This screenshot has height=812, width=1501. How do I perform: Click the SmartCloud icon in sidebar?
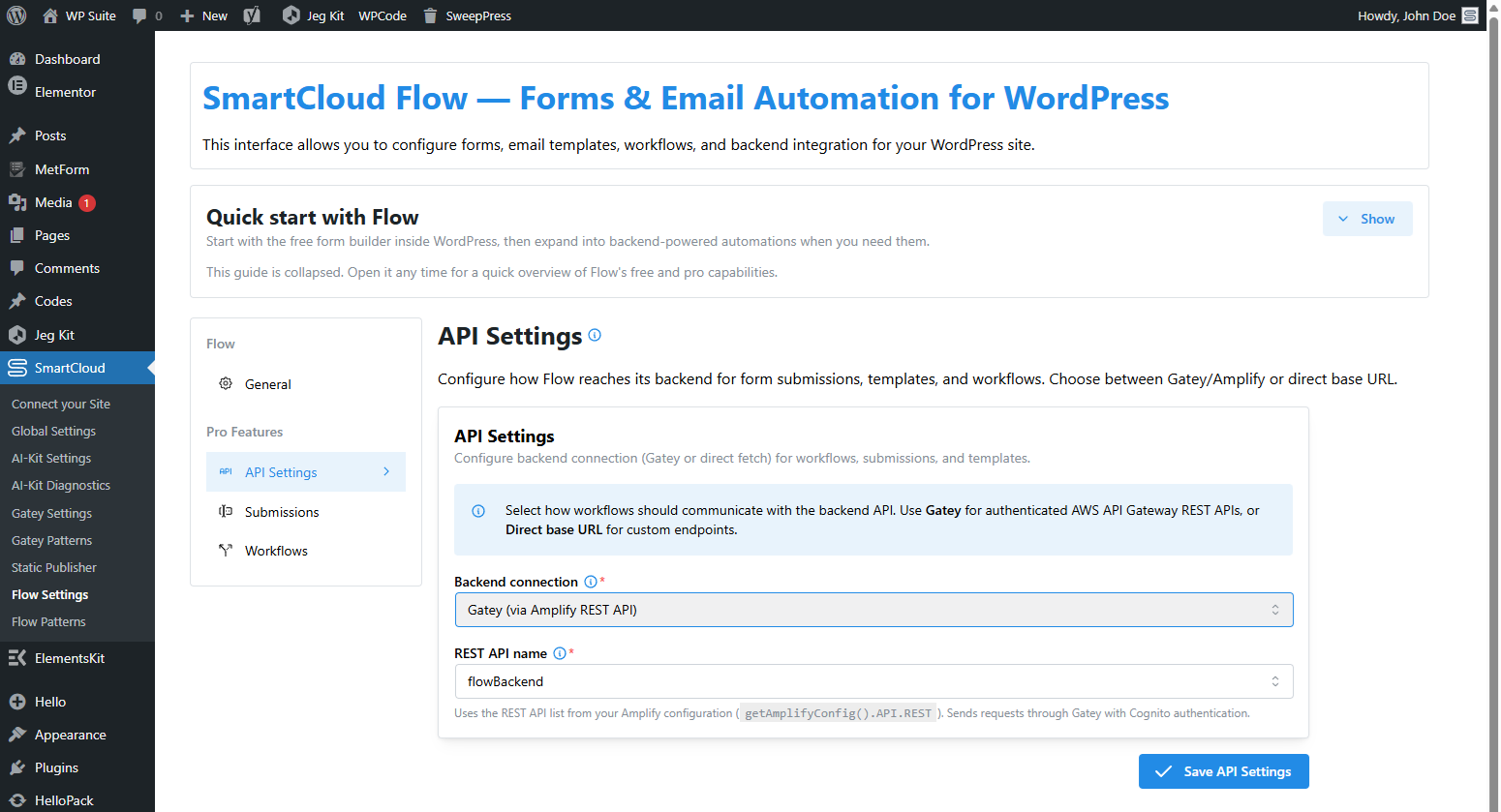pos(17,368)
